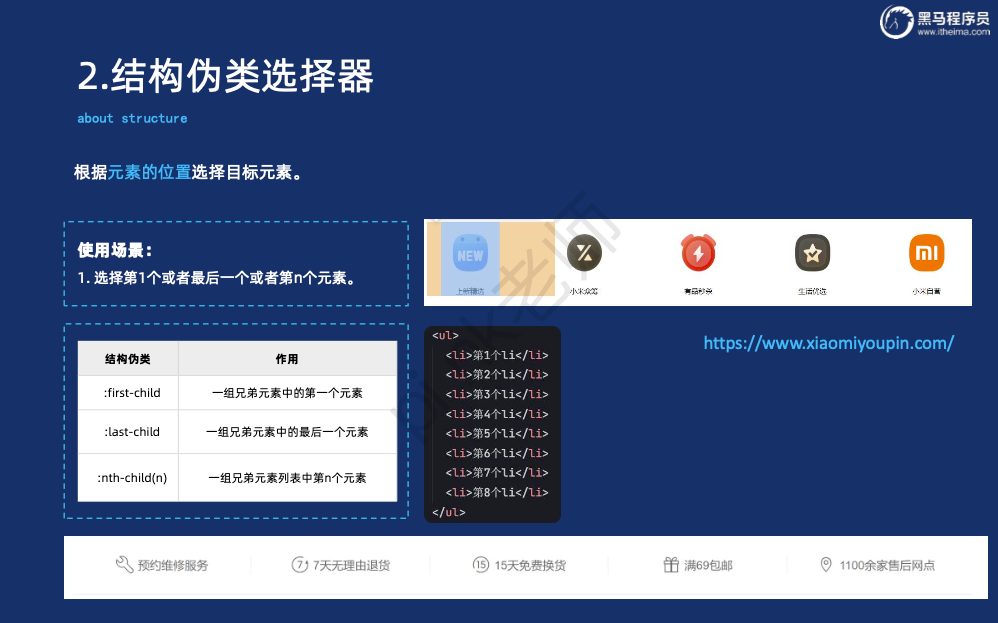Image resolution: width=998 pixels, height=623 pixels.
Task: Click the 结构伪类 table header
Action: click(128, 359)
